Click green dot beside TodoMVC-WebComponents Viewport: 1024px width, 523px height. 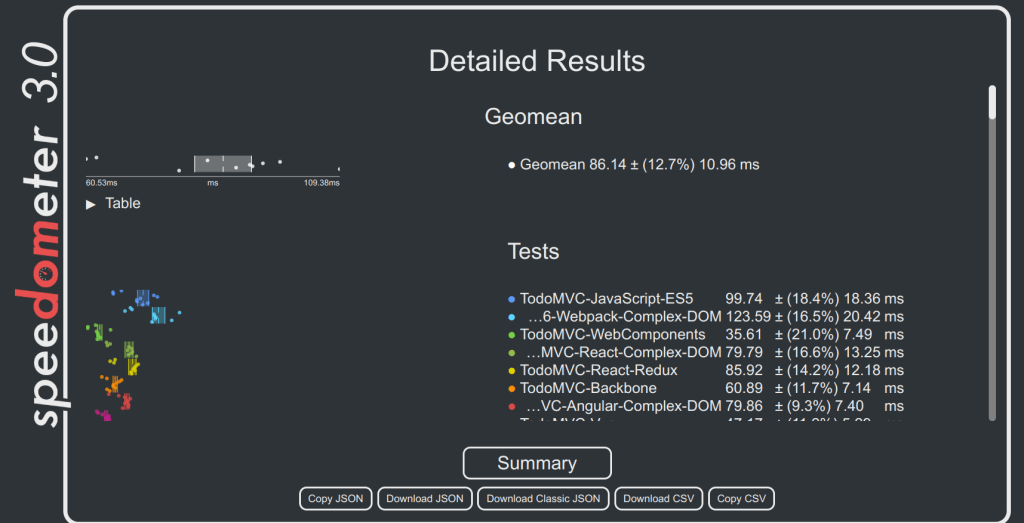tap(512, 335)
